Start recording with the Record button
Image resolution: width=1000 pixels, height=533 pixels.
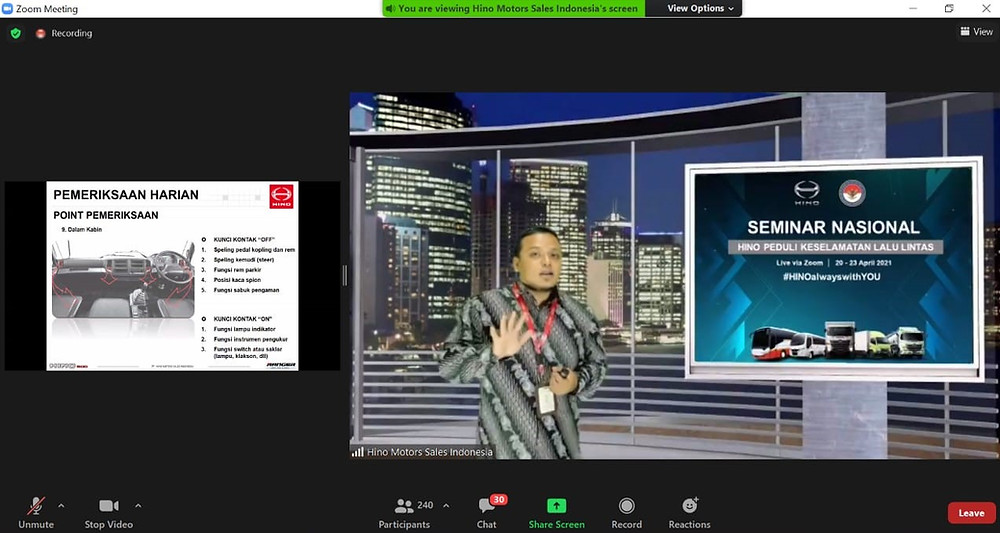point(626,513)
